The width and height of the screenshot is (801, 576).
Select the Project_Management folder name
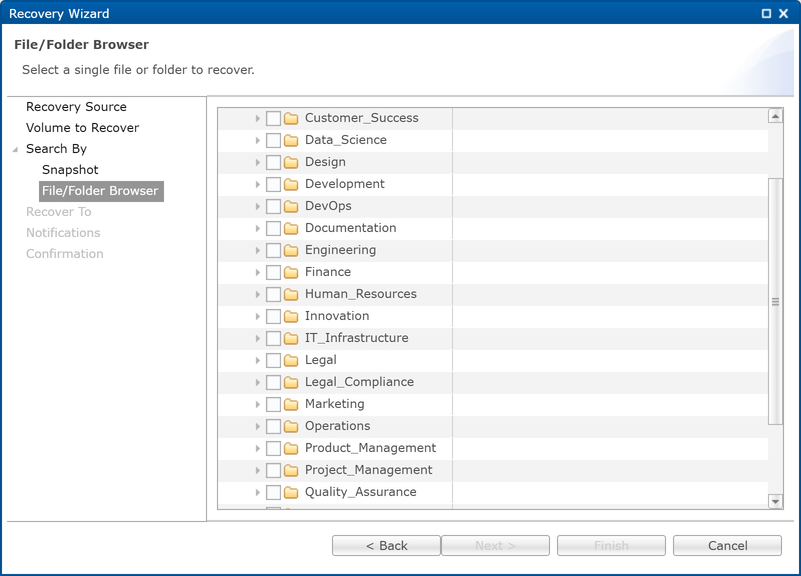pos(368,470)
